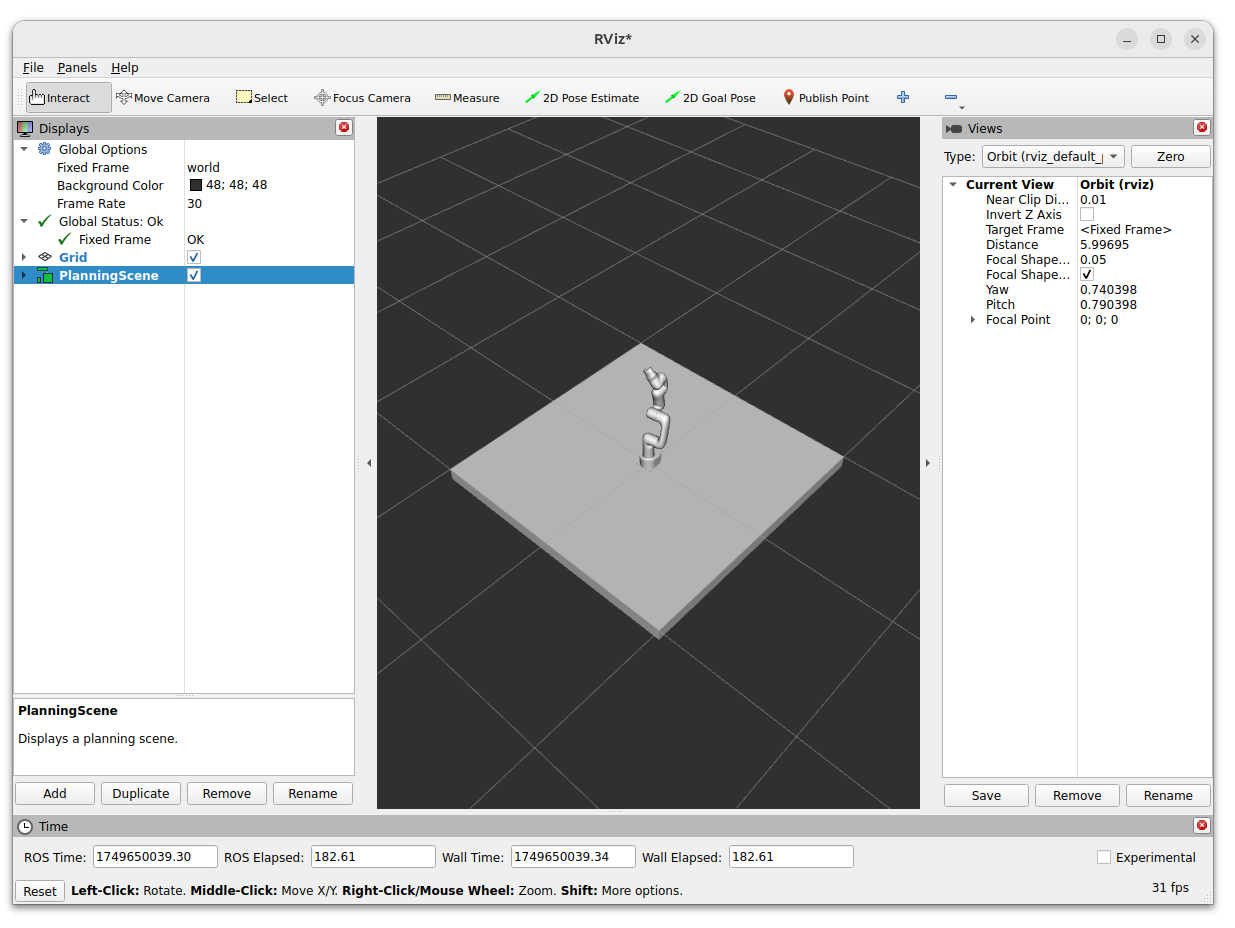Open the File menu
The image size is (1235, 928).
click(33, 68)
